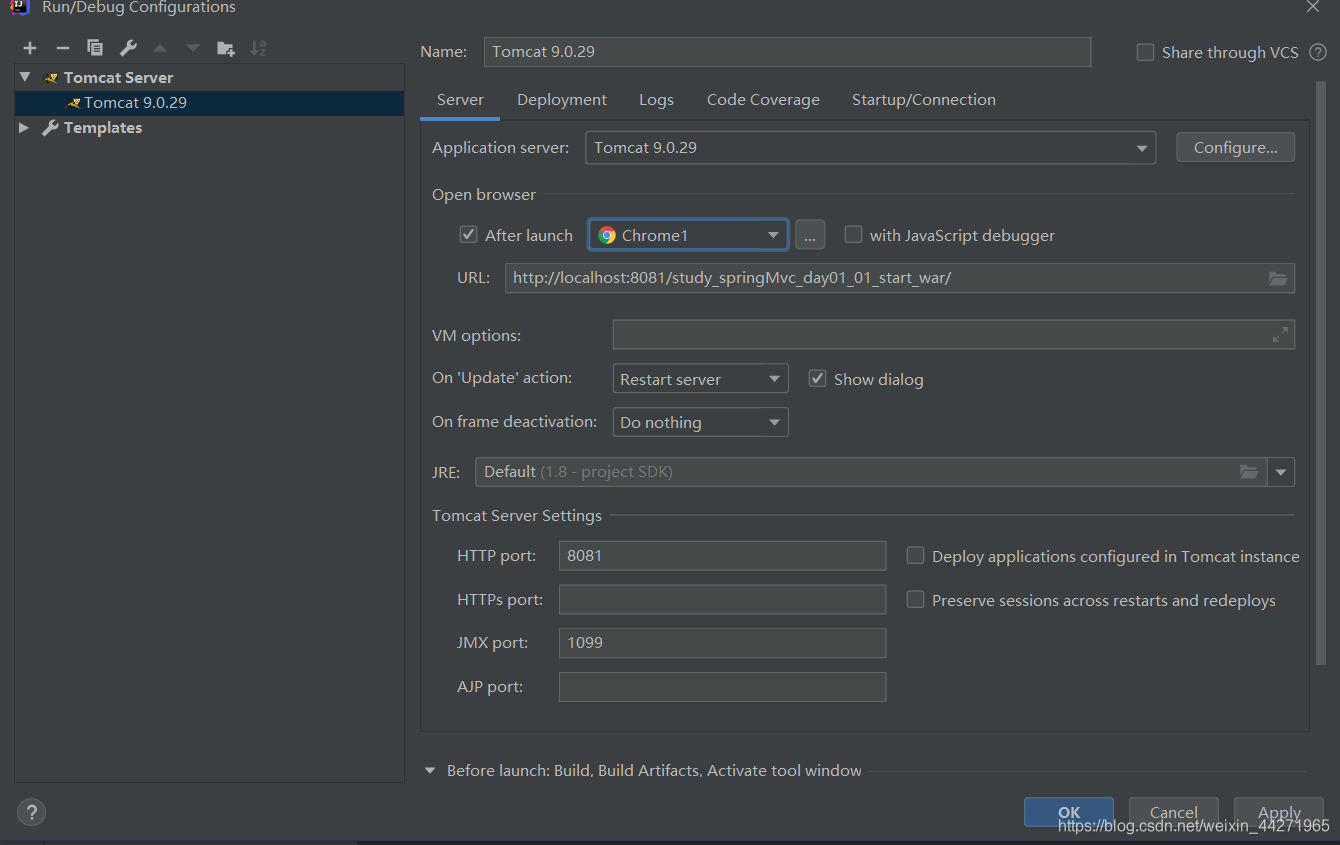Click the Configure... button
This screenshot has height=845, width=1340.
pyautogui.click(x=1235, y=148)
